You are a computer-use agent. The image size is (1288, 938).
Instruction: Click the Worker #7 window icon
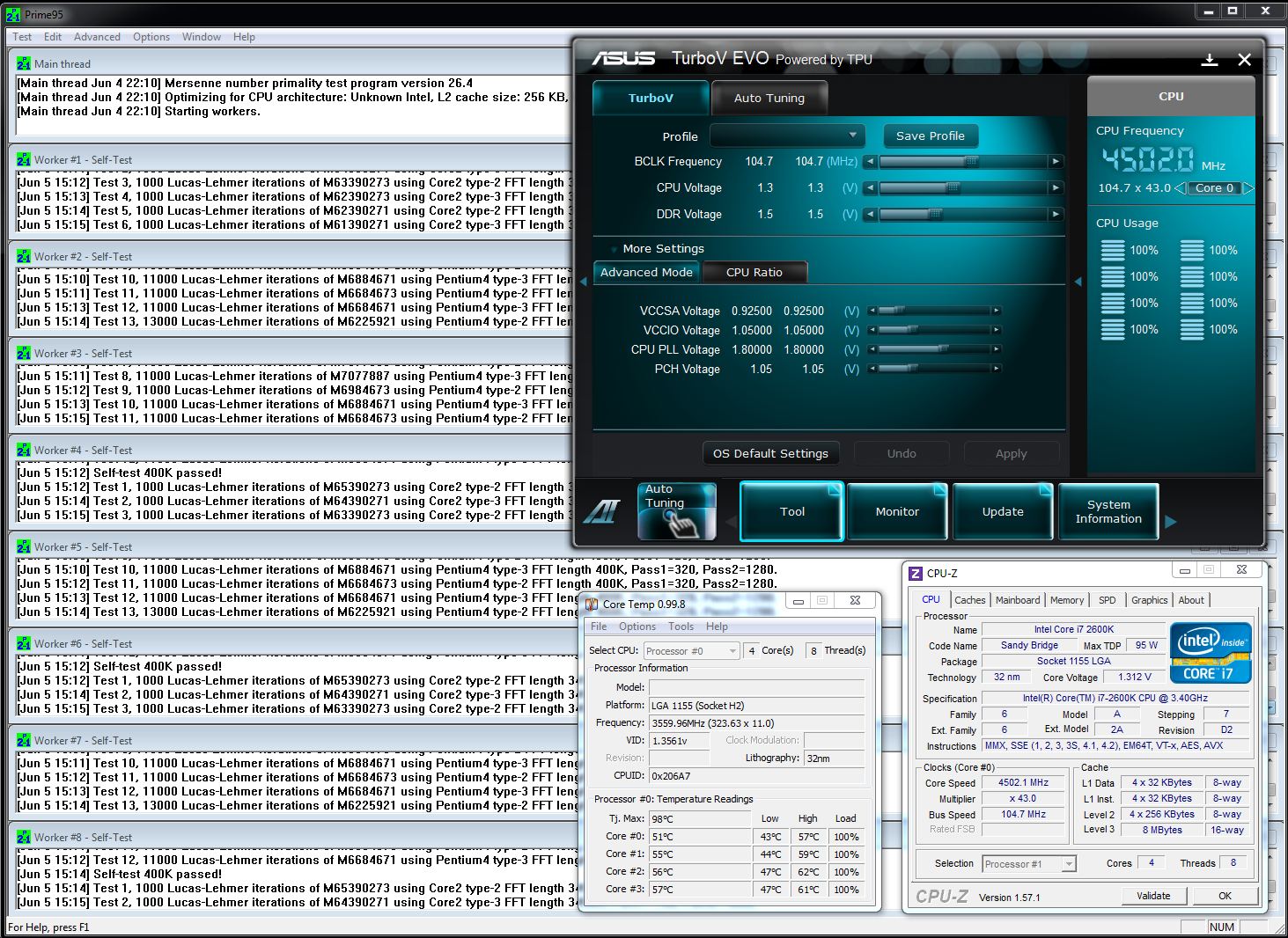point(24,741)
